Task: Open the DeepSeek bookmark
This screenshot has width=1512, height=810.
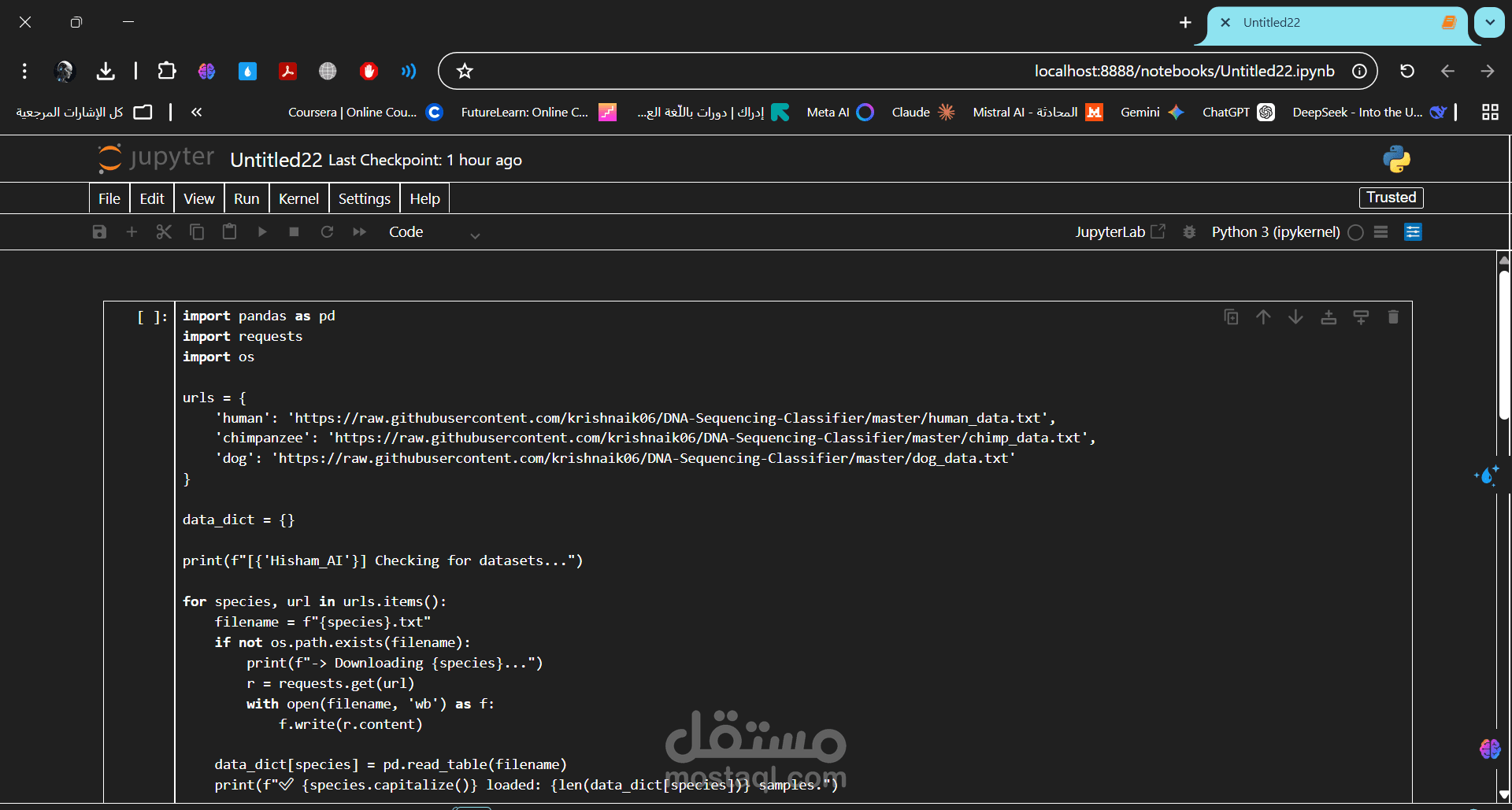Action: point(1369,113)
